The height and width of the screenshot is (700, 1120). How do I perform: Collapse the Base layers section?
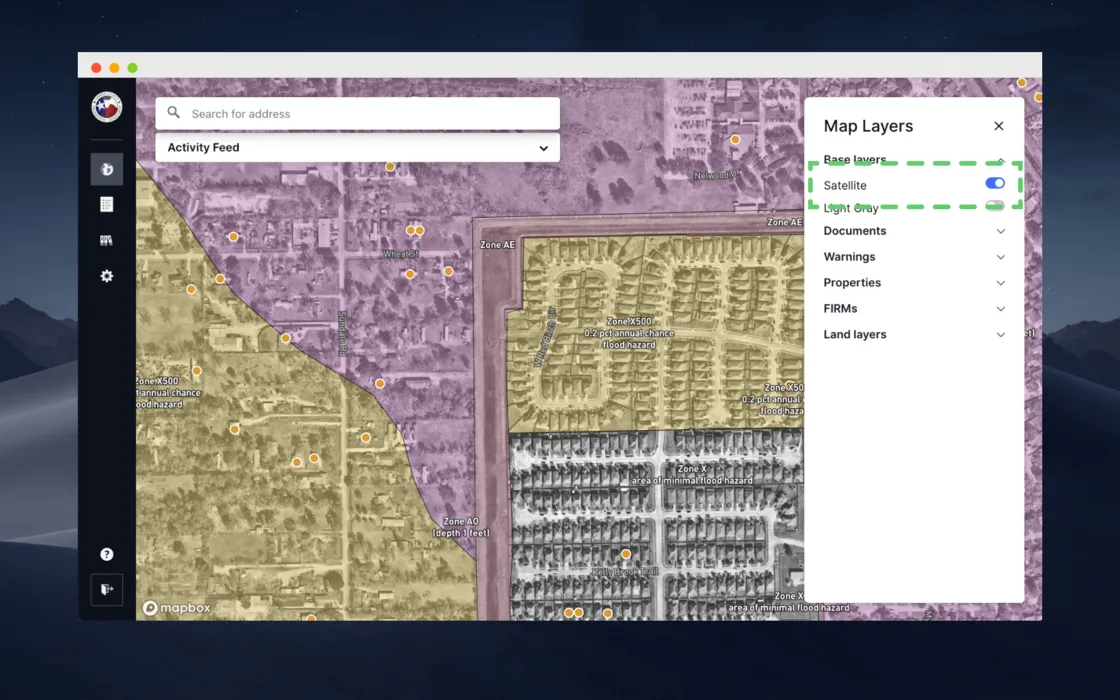click(1001, 160)
